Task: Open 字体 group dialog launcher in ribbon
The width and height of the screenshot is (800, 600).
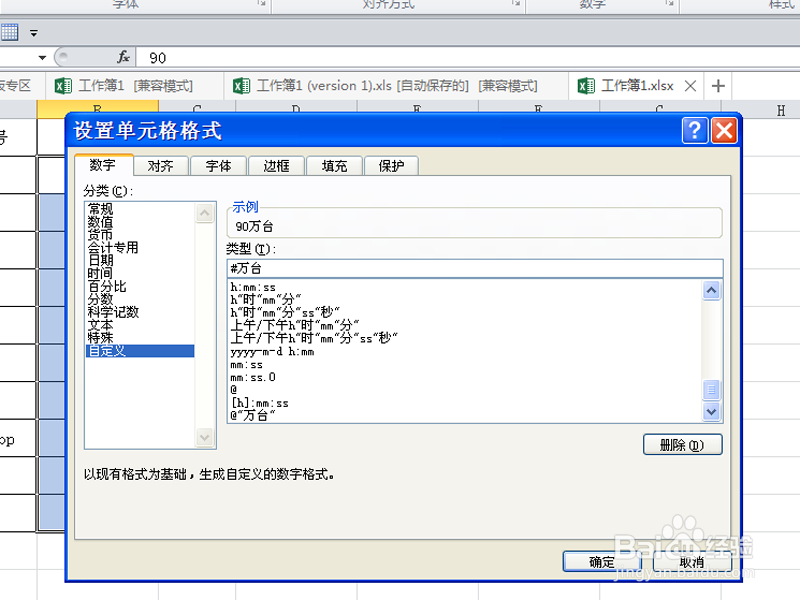Action: 262,4
